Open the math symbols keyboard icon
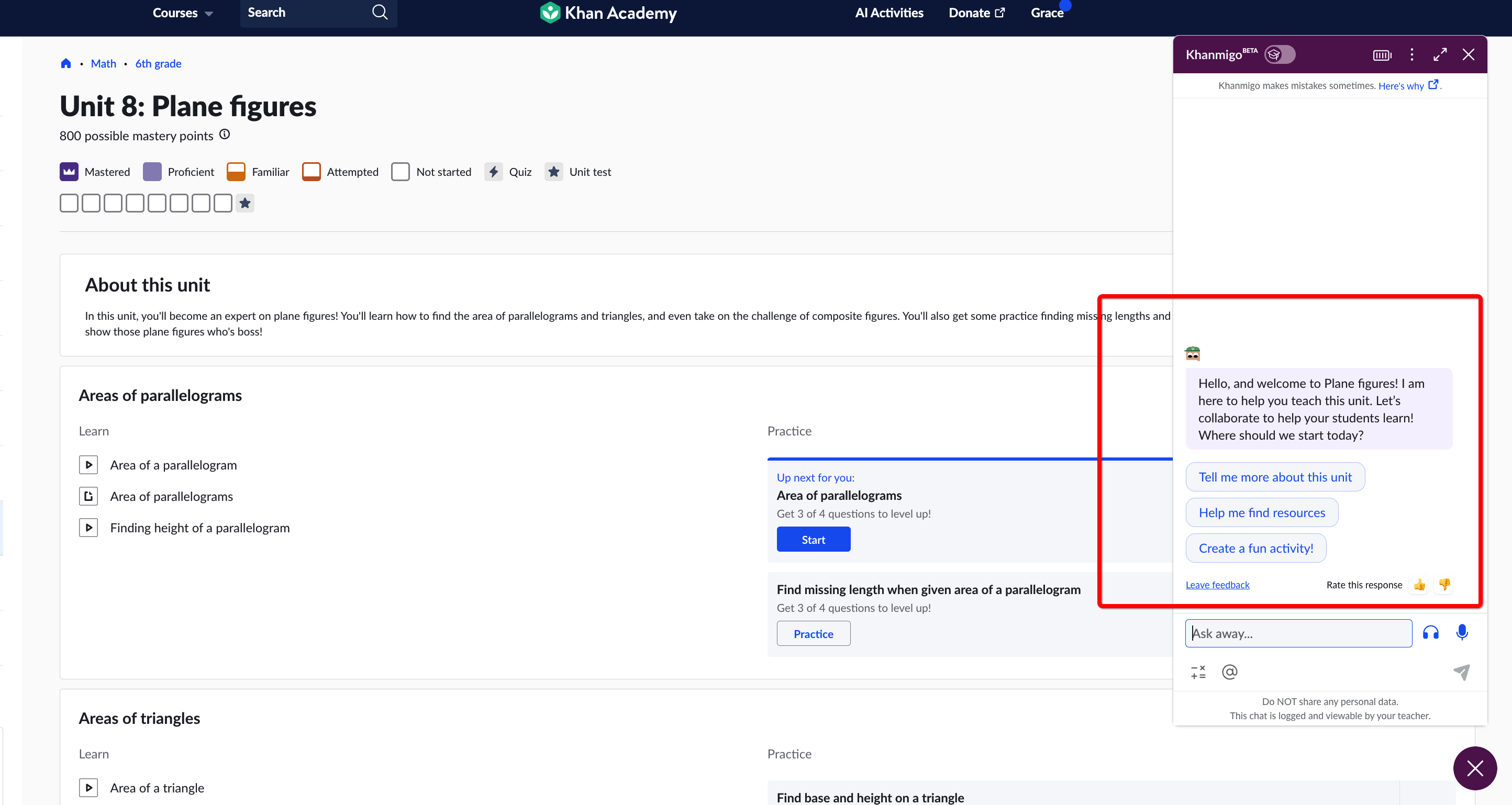 [1198, 672]
